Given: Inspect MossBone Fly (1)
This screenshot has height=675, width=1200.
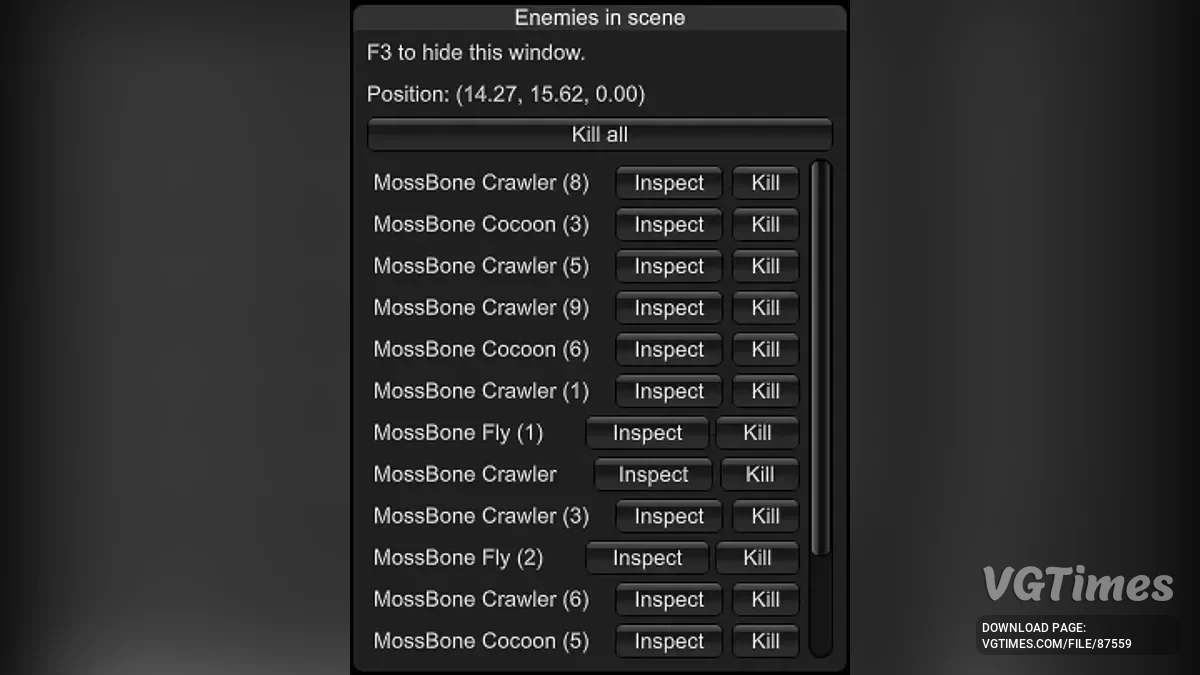Looking at the screenshot, I should coord(647,433).
